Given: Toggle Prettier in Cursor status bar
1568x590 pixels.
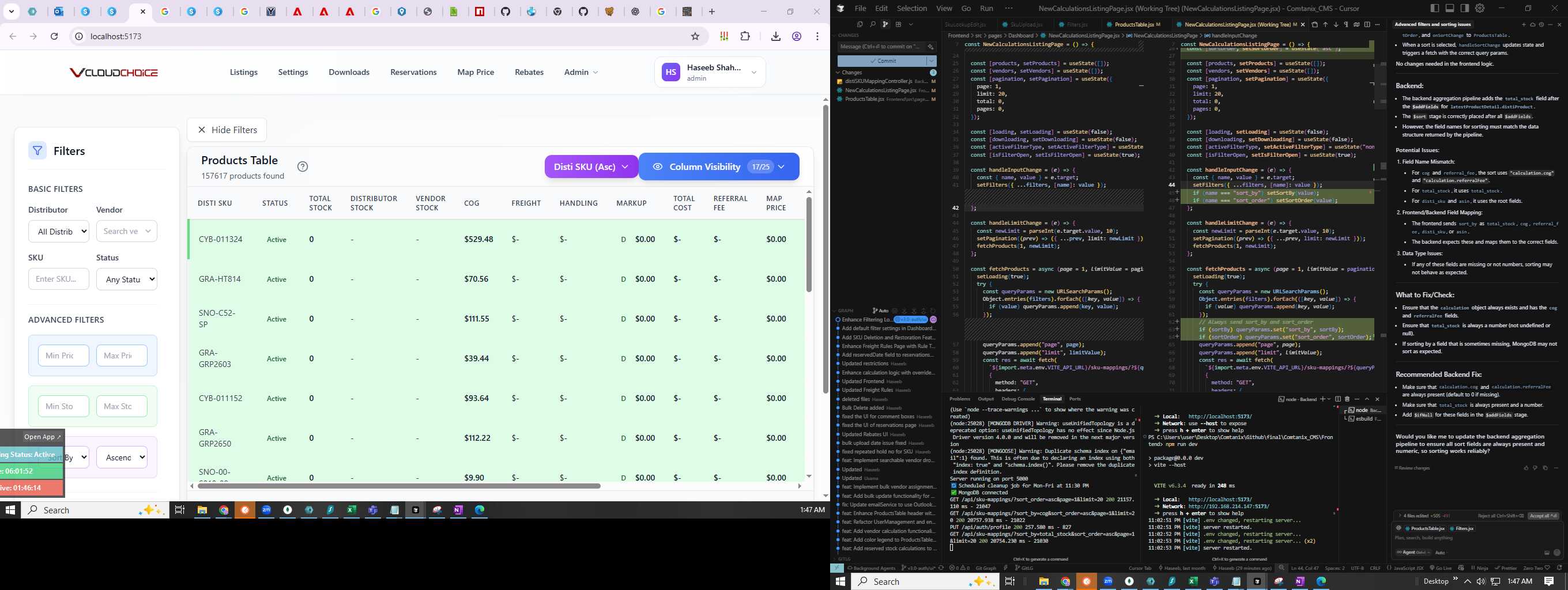Looking at the screenshot, I should (x=1505, y=568).
